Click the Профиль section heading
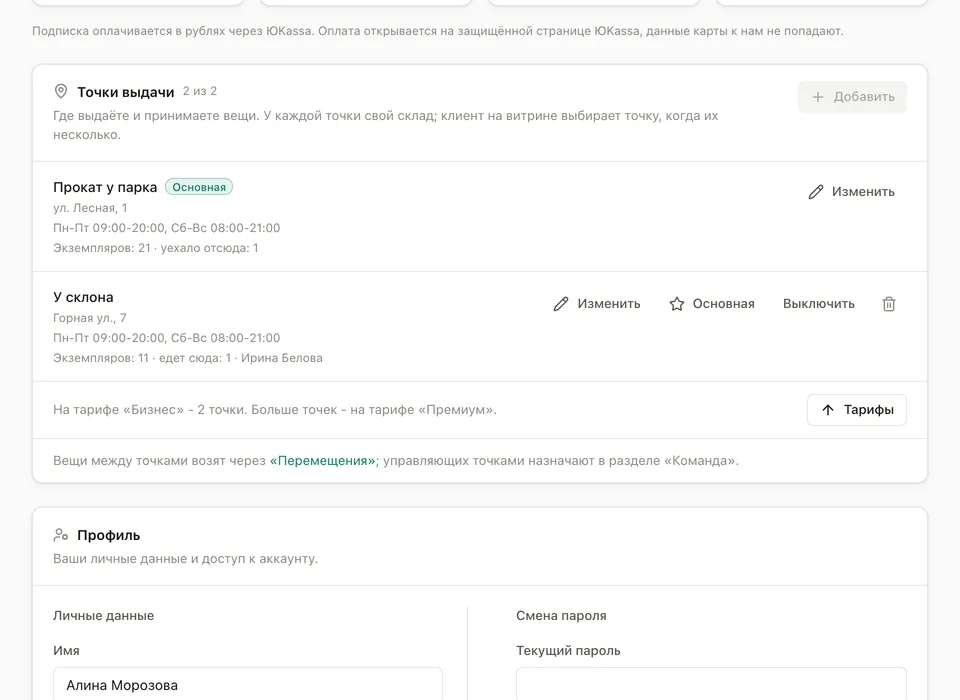 pyautogui.click(x=108, y=535)
